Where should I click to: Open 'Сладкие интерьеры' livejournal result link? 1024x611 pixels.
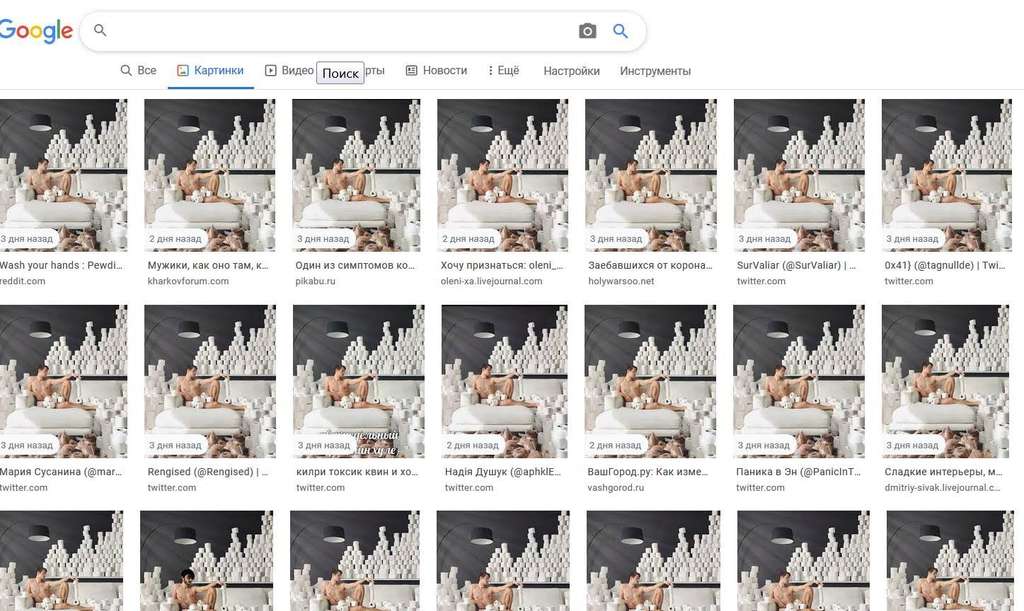point(943,472)
